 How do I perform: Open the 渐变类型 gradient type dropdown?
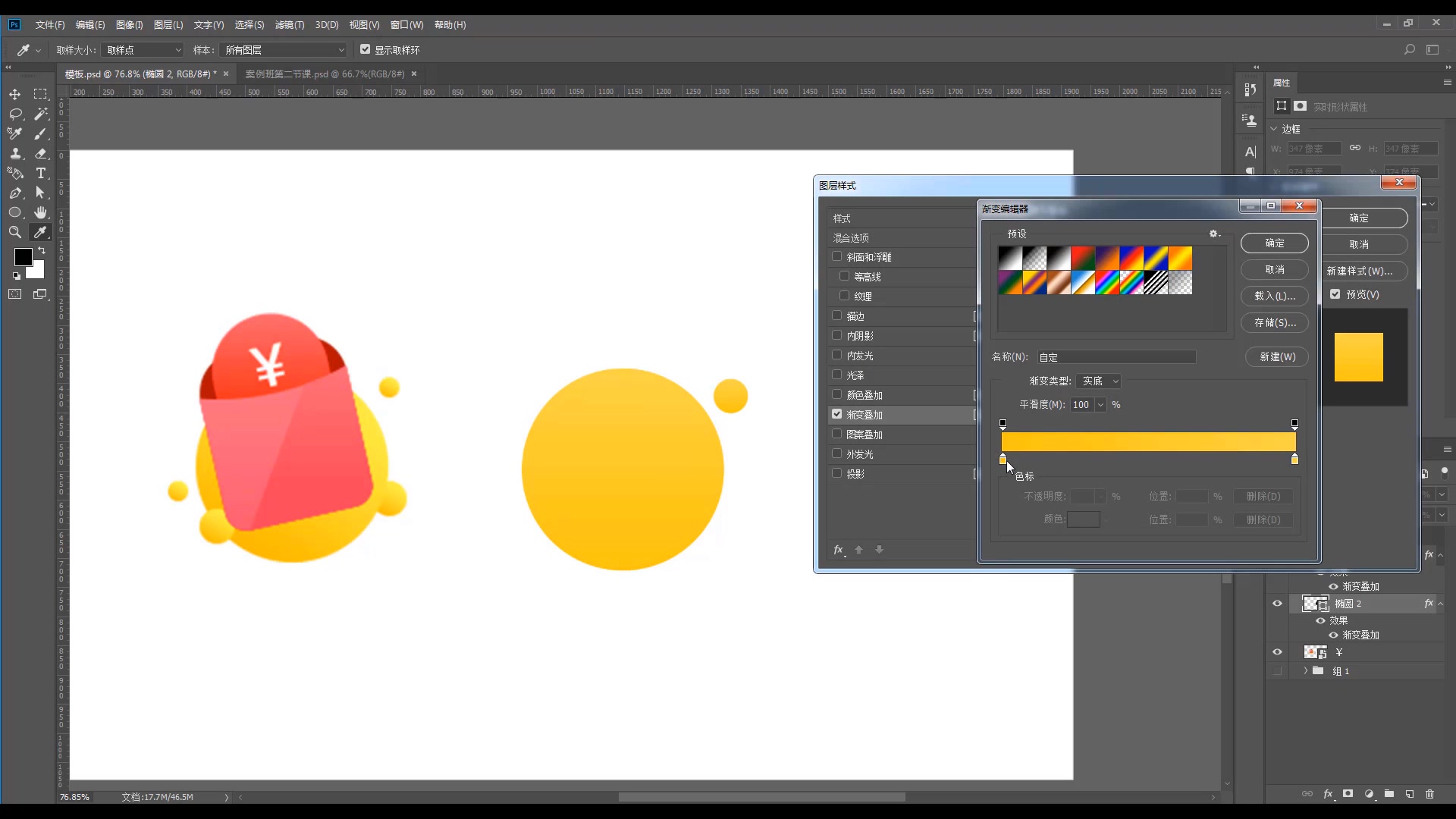(1100, 381)
